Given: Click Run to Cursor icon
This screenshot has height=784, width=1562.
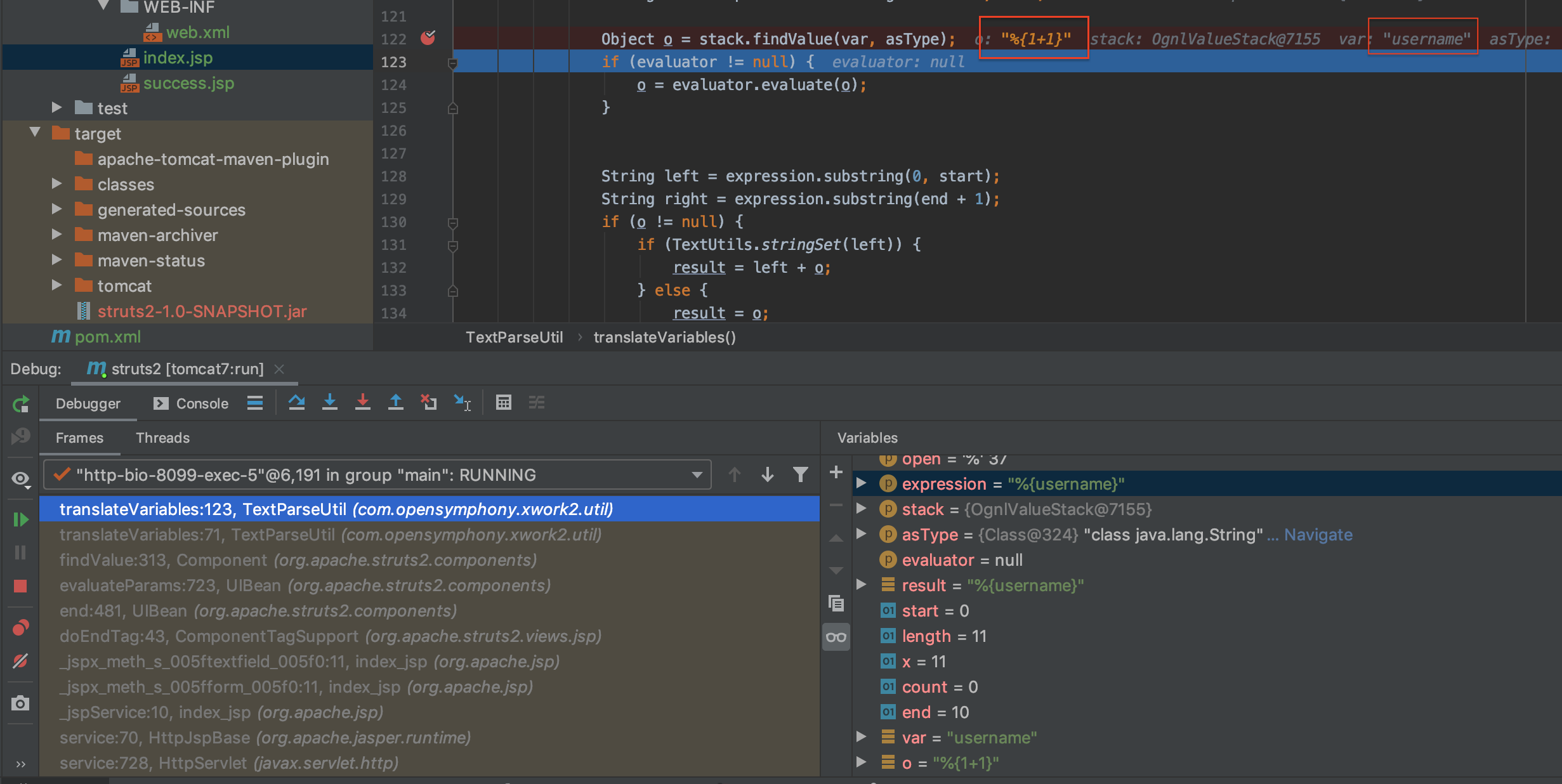Looking at the screenshot, I should (463, 402).
